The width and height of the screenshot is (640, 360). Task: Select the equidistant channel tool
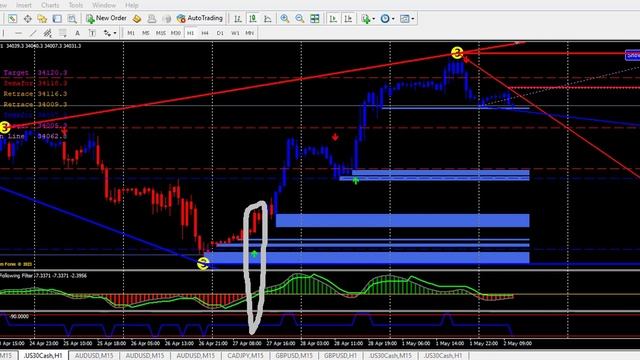[x=48, y=33]
